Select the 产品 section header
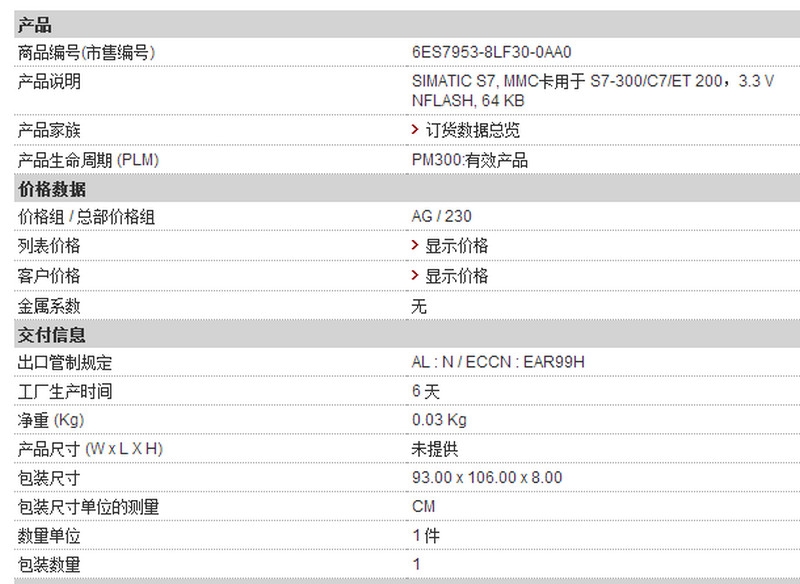This screenshot has width=800, height=584. 407,24
